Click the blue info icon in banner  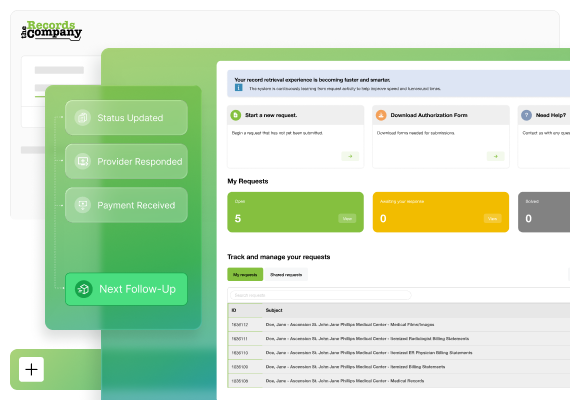(x=238, y=88)
